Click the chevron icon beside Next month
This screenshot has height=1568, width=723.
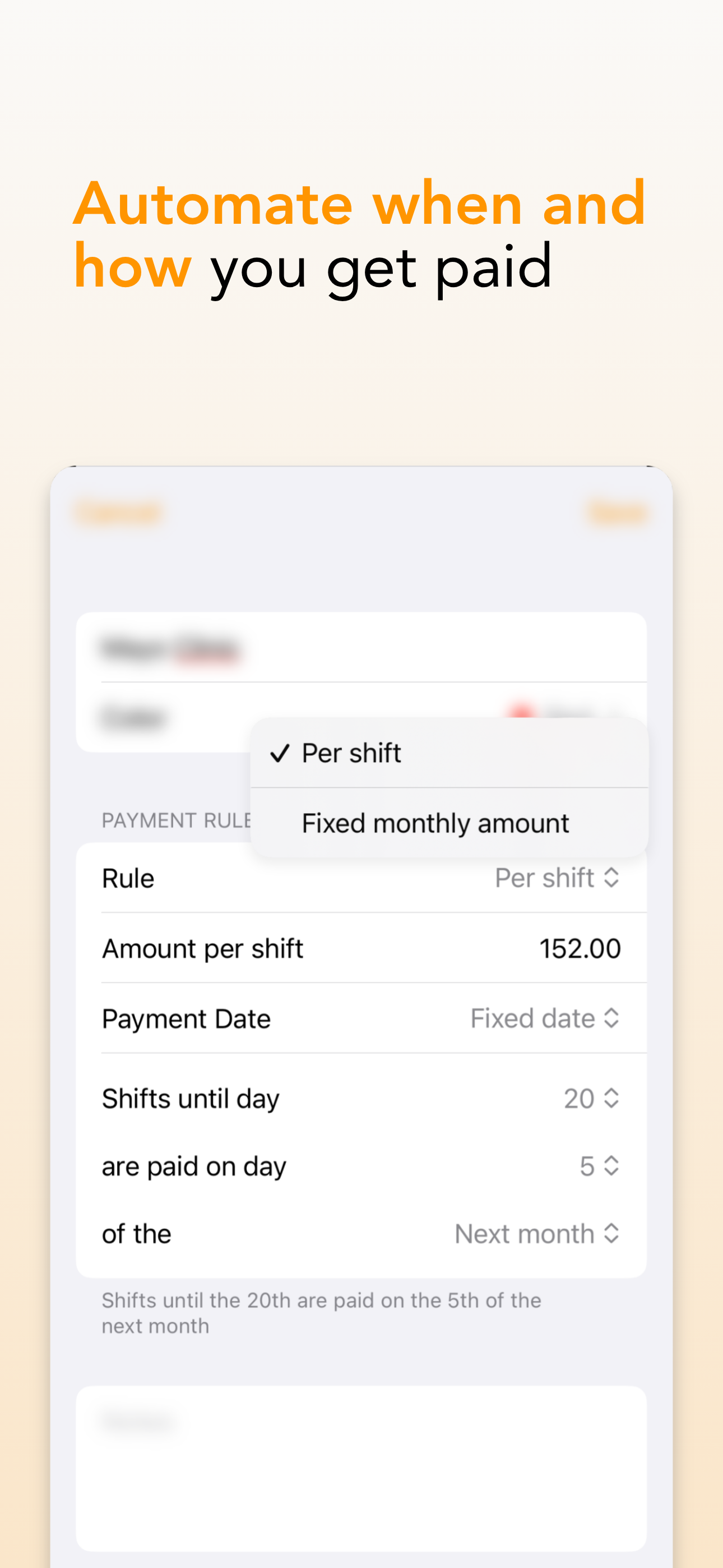tap(611, 1234)
